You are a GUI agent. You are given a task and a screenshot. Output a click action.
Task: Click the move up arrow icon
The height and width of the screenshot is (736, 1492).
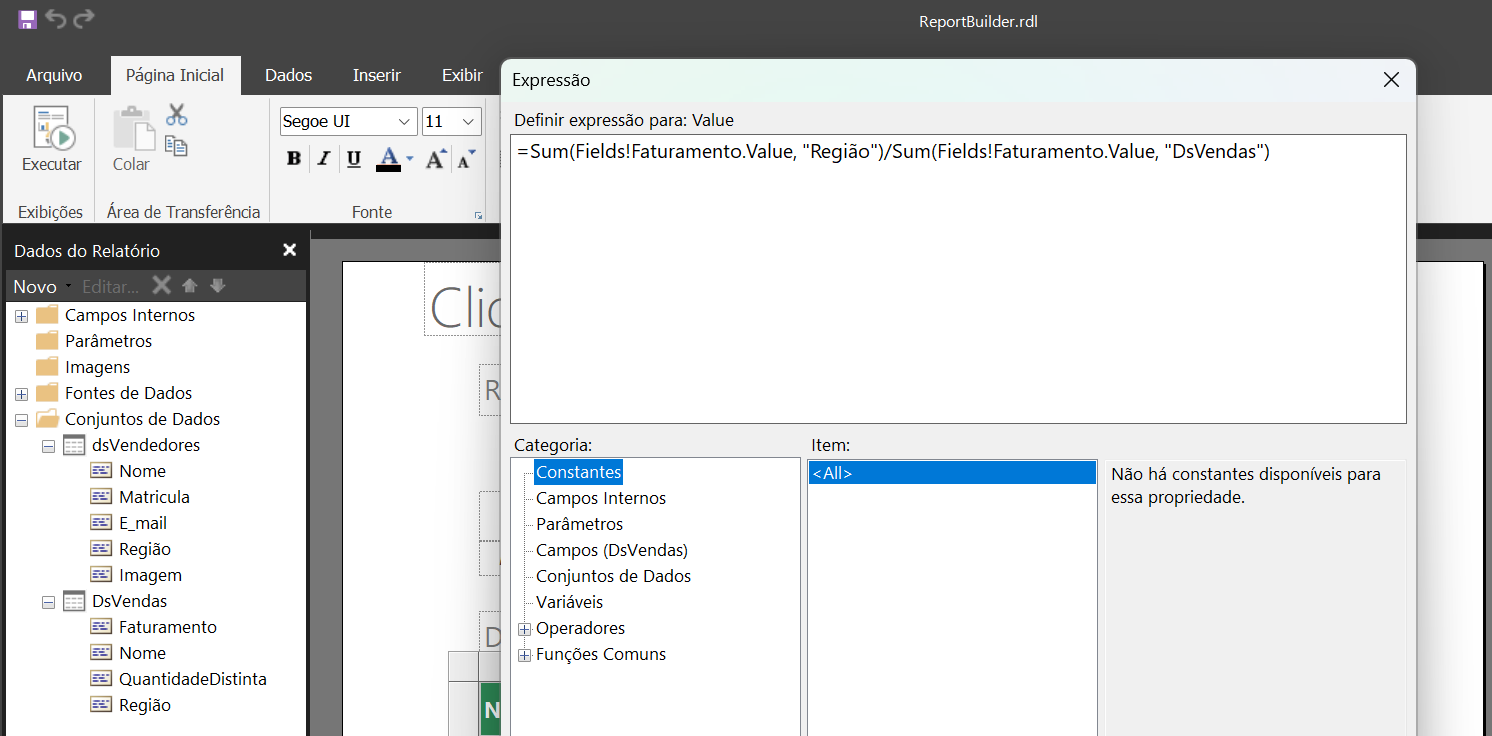tap(190, 286)
